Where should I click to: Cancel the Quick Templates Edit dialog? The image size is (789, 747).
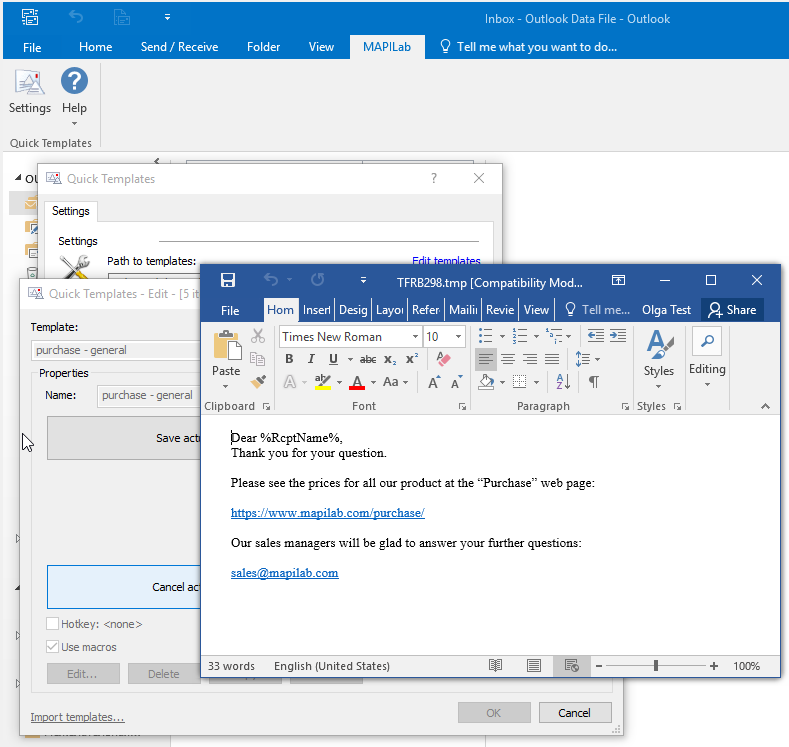click(575, 713)
